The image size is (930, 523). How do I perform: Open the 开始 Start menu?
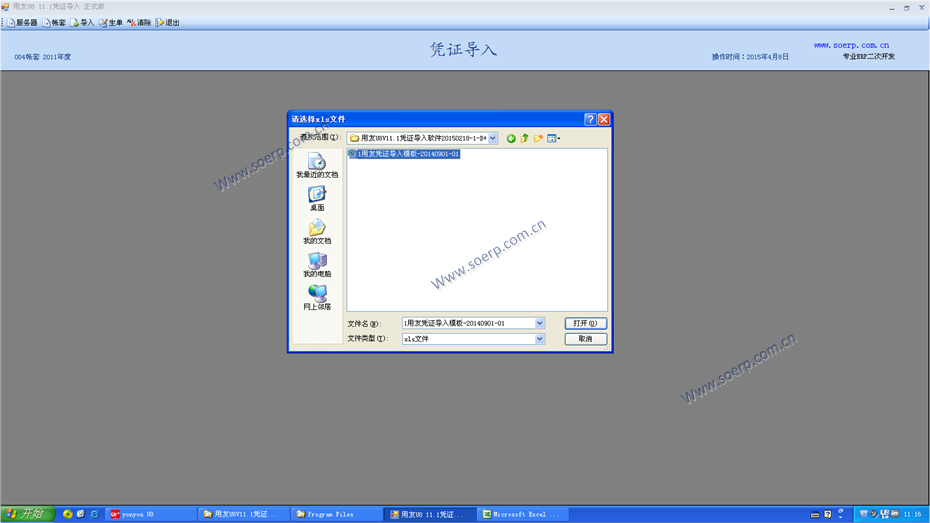click(27, 514)
